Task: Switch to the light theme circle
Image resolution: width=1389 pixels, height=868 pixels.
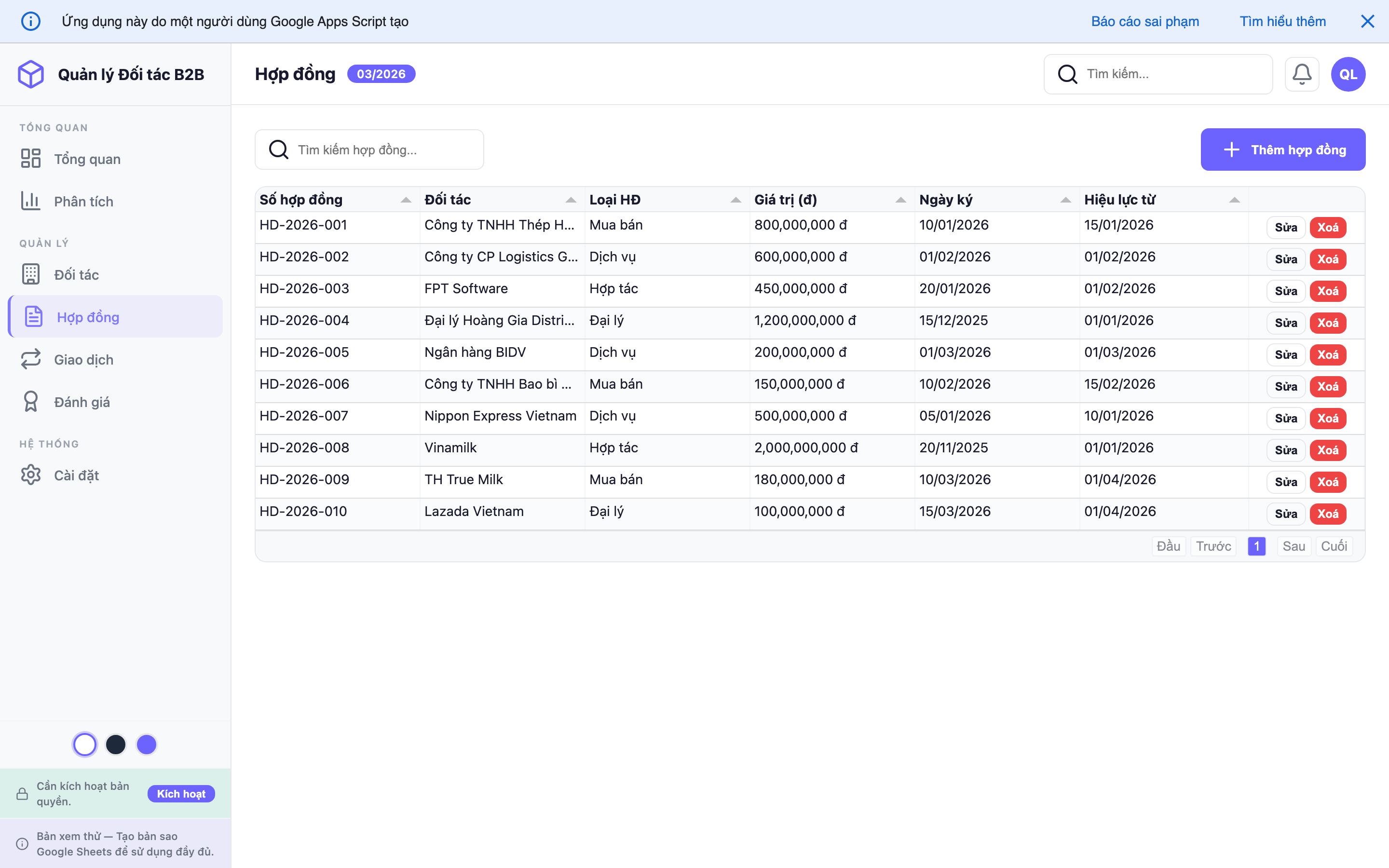Action: click(85, 744)
